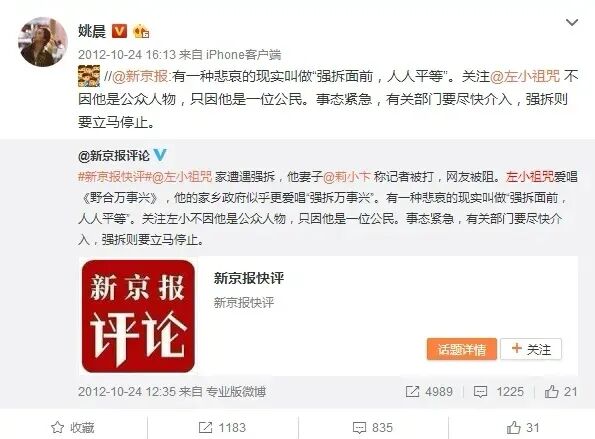The image size is (595, 439).
Task: Open the post options chevron menu
Action: coord(571,22)
